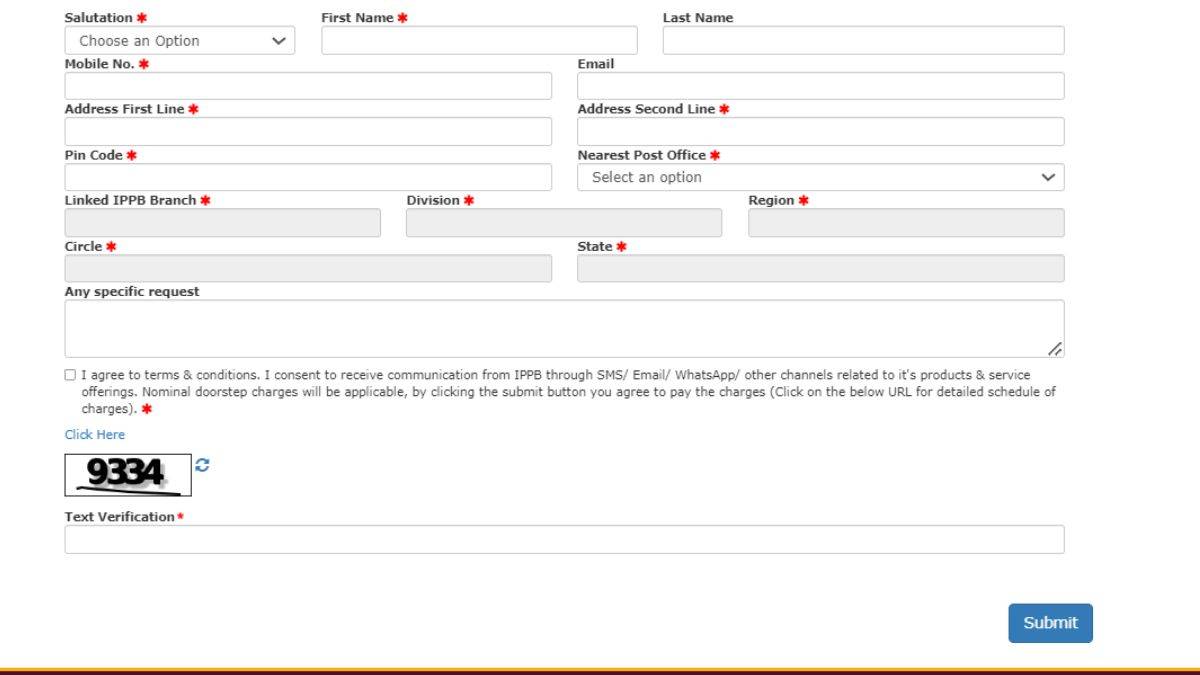Select the Division field
The width and height of the screenshot is (1200, 675).
tap(563, 223)
